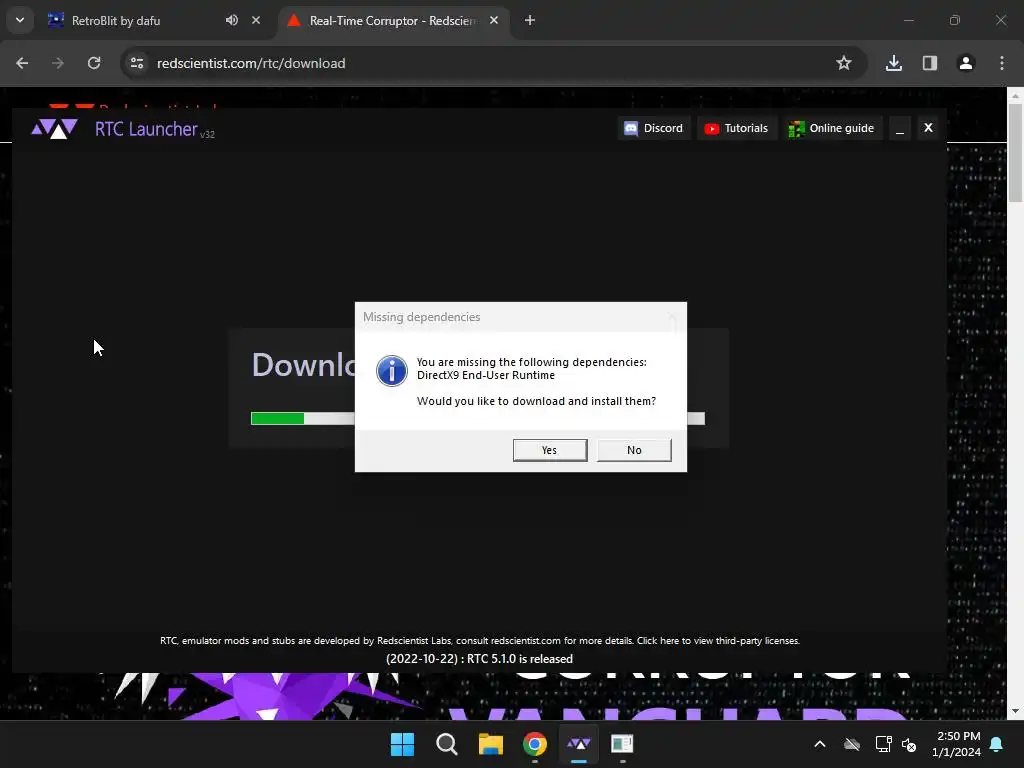Reload the current page

pyautogui.click(x=94, y=63)
